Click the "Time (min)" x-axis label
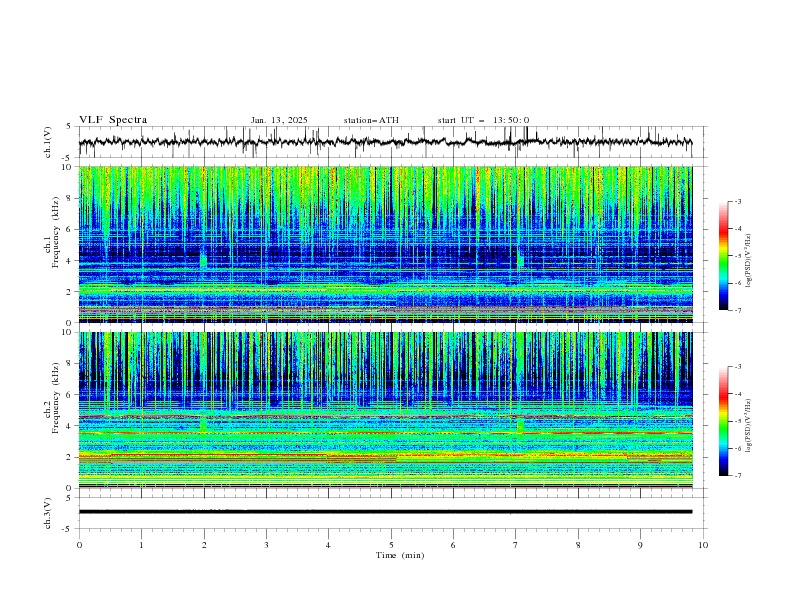Viewport: 792px width, 612px height. [x=400, y=555]
